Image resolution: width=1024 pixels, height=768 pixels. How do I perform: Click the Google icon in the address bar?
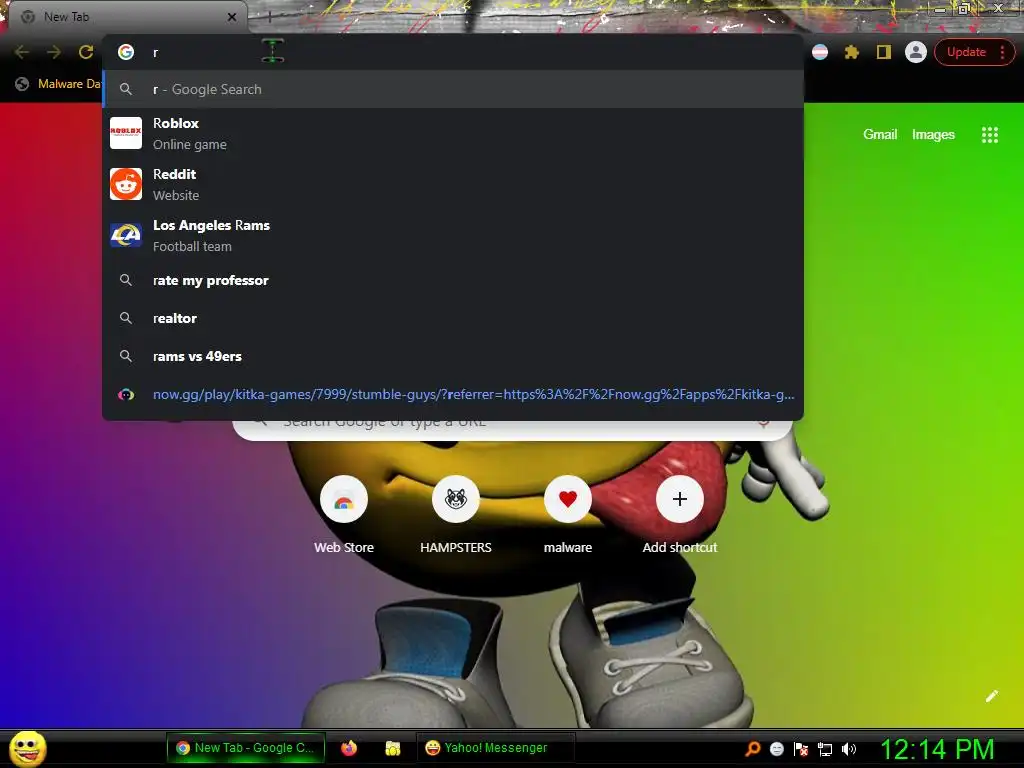pos(126,52)
